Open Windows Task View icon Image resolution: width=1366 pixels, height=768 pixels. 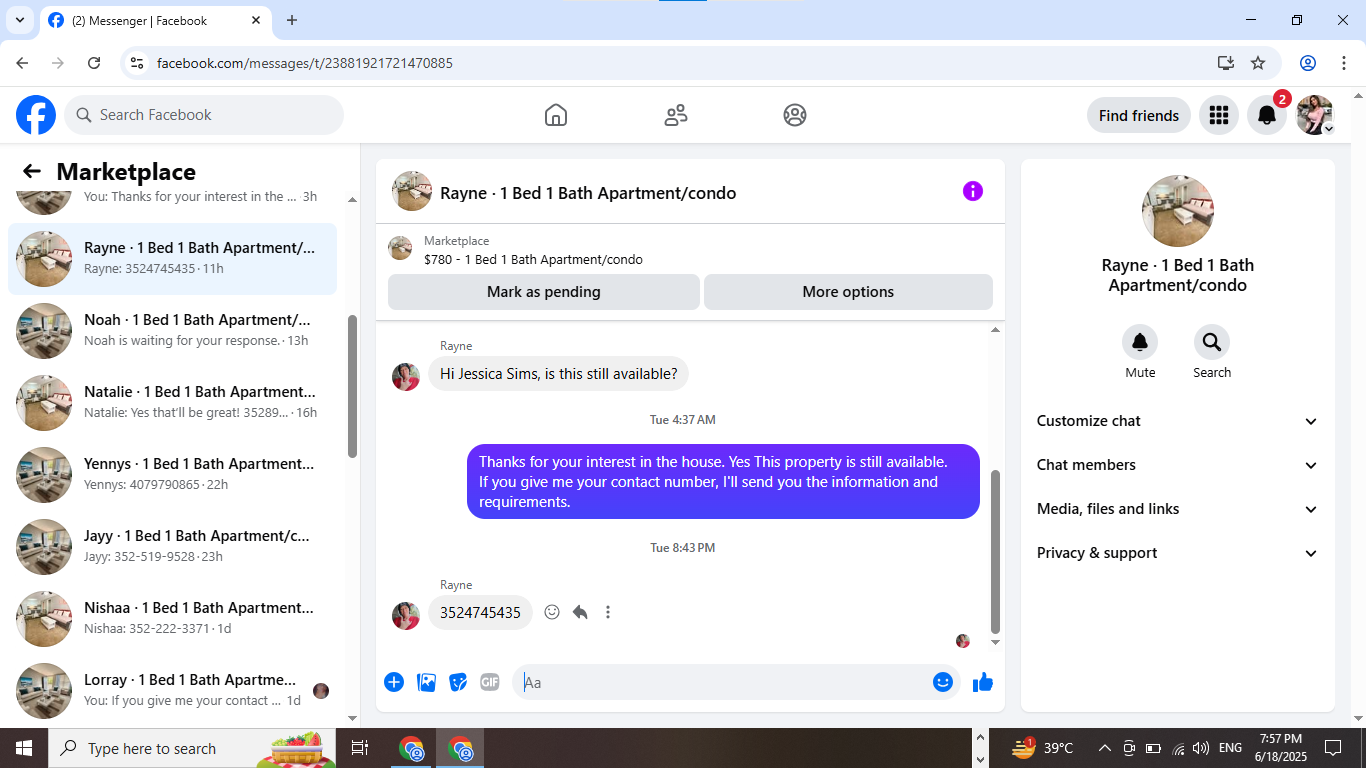360,748
